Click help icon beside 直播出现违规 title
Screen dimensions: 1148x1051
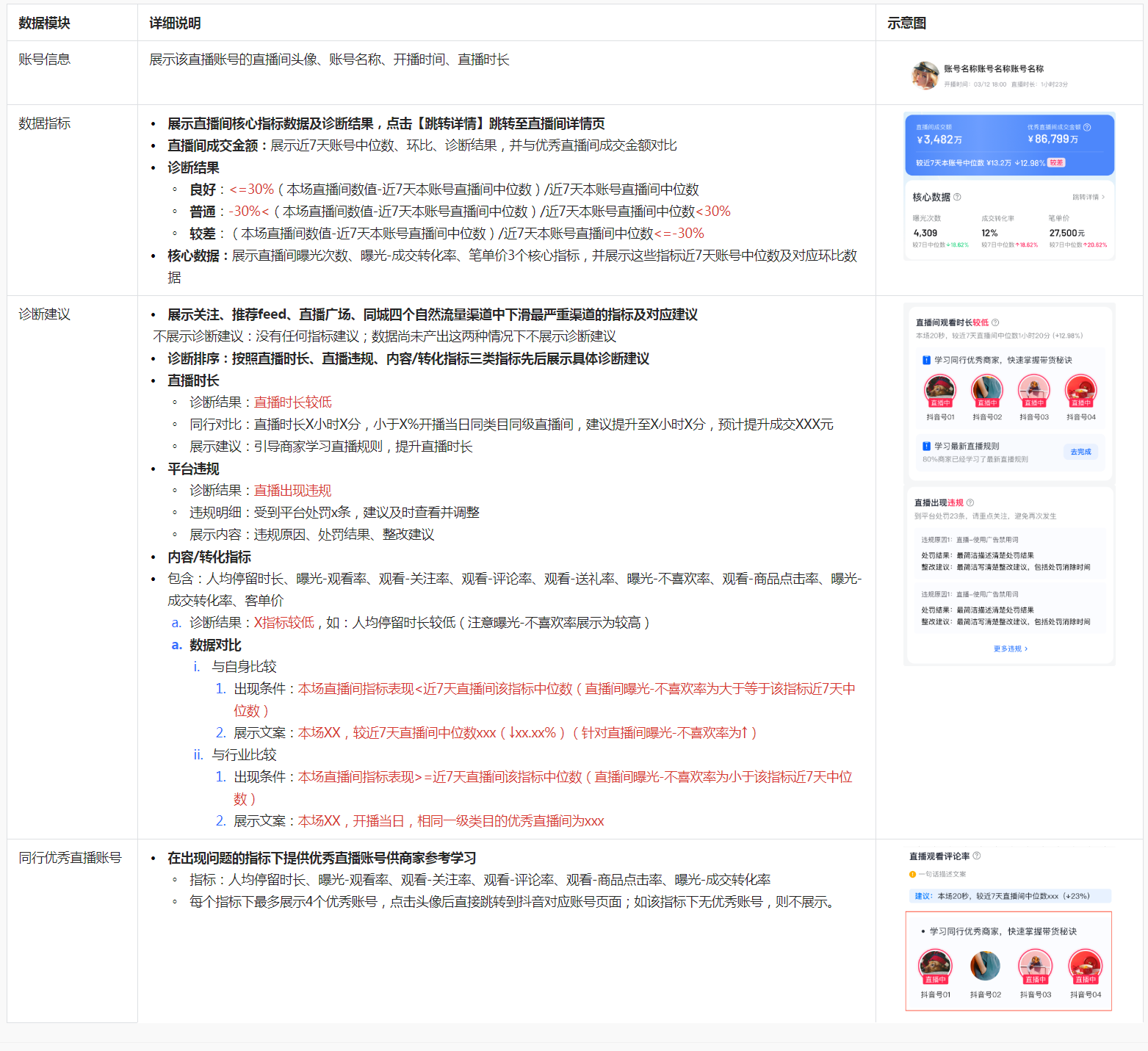coord(970,502)
